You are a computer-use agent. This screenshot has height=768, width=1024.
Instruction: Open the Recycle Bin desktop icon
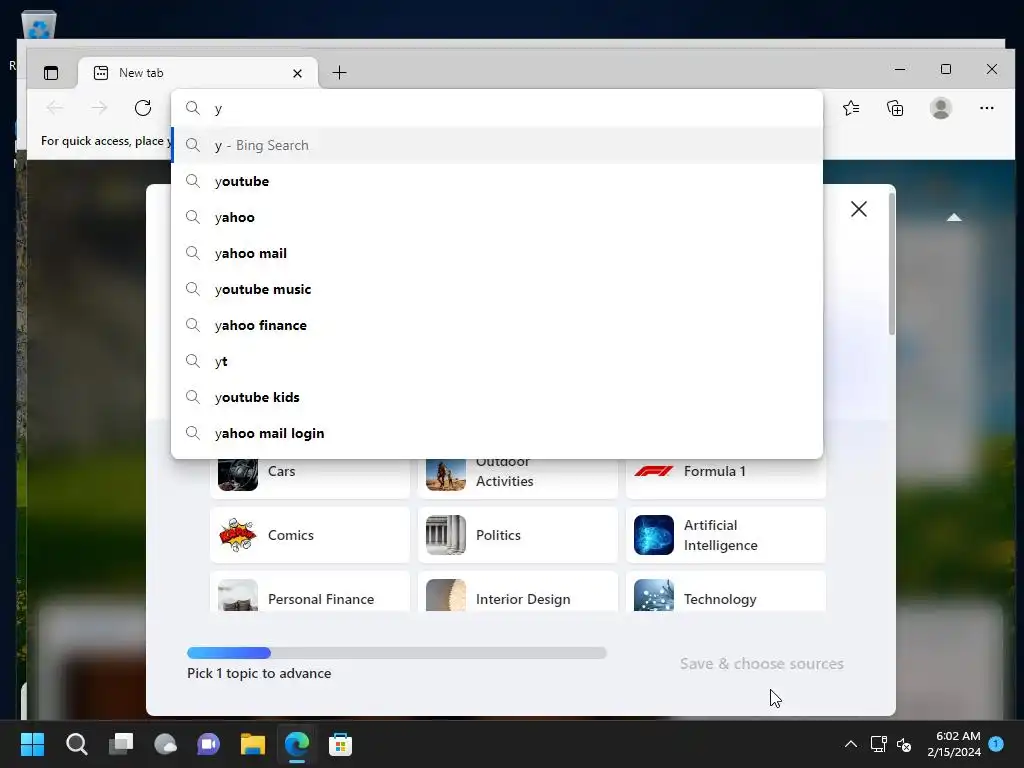pyautogui.click(x=39, y=25)
